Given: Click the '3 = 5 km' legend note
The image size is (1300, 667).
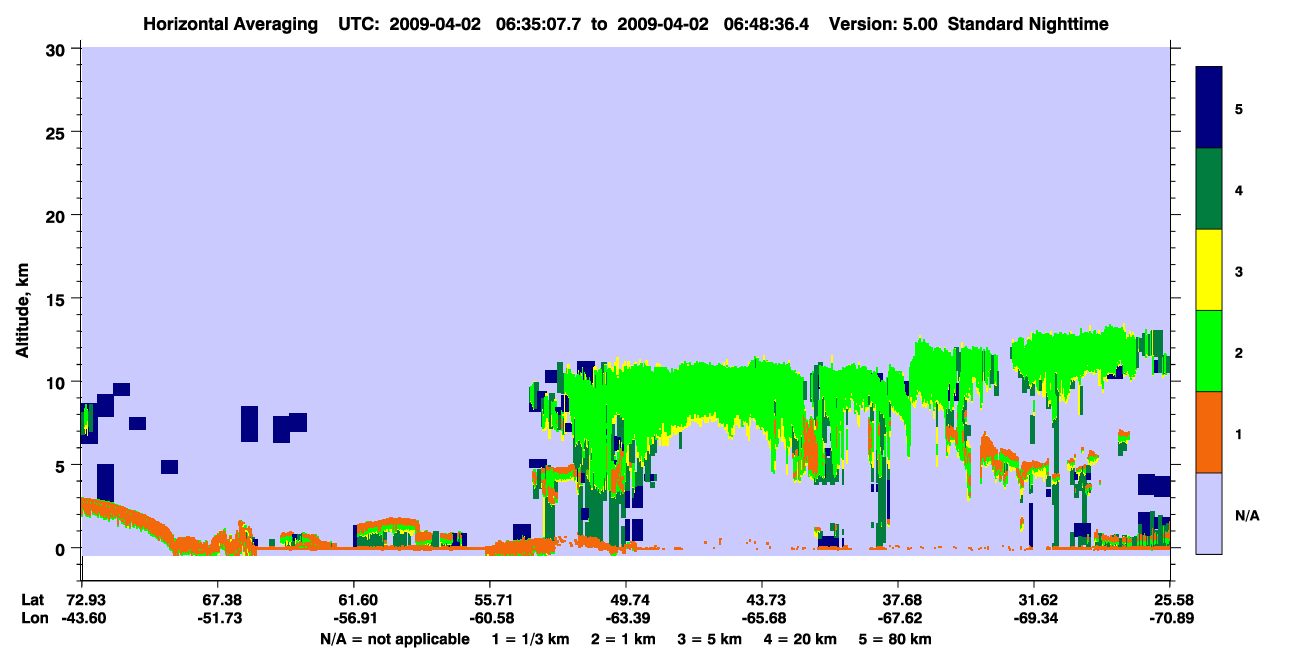Looking at the screenshot, I should tap(711, 639).
